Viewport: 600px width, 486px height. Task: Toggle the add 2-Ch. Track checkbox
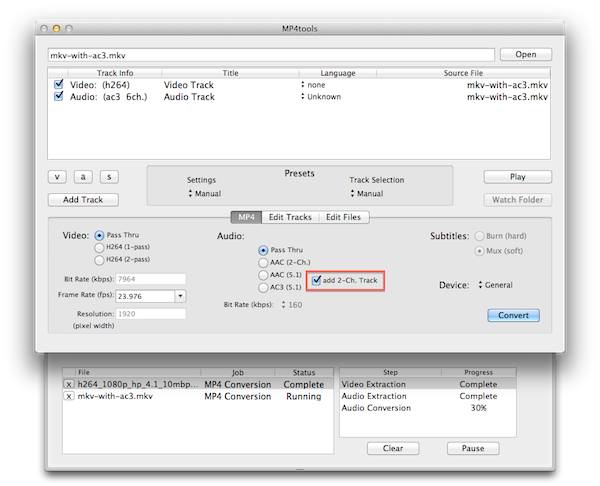tap(316, 280)
